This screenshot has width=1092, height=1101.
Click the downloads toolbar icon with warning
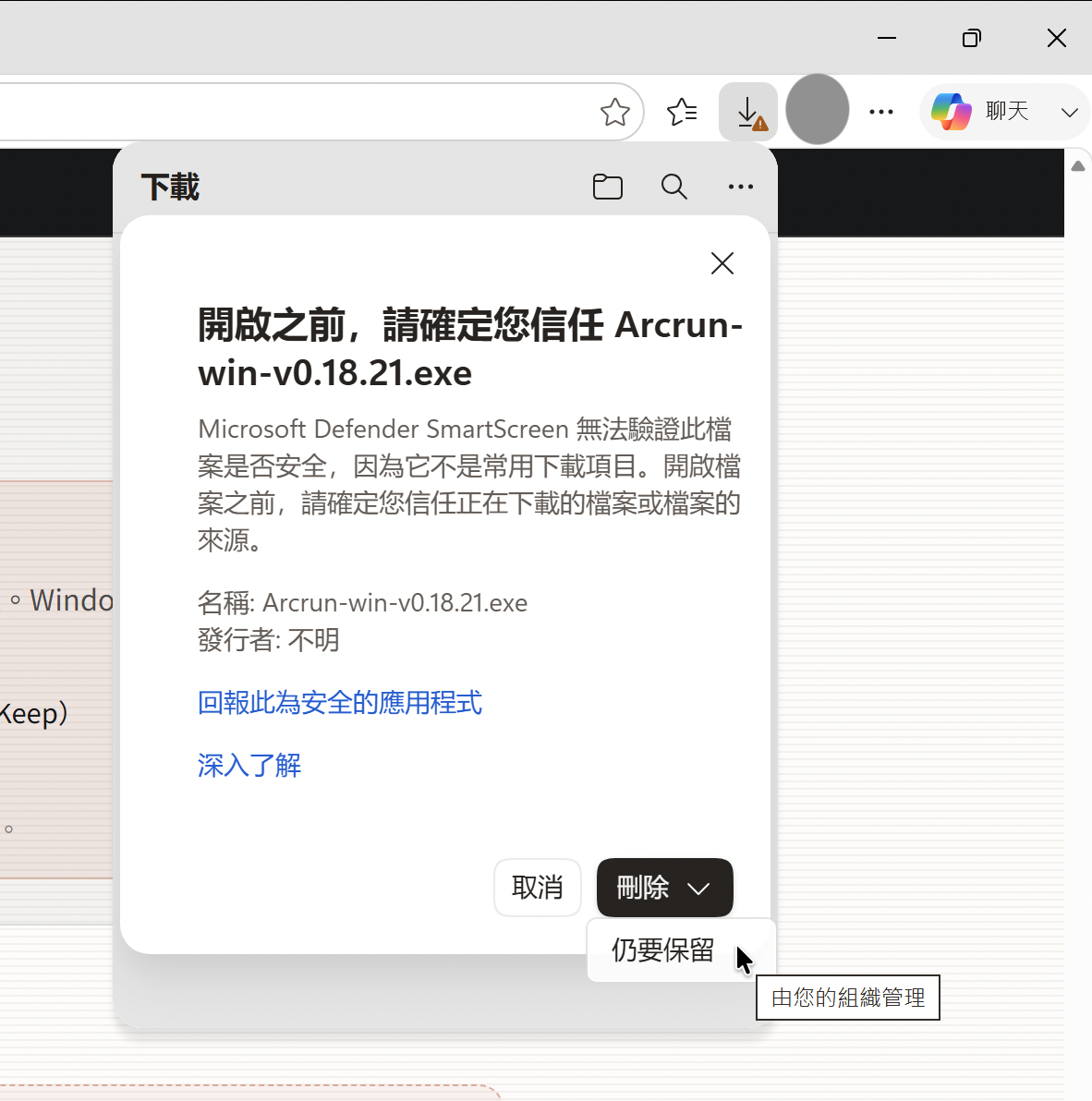748,112
